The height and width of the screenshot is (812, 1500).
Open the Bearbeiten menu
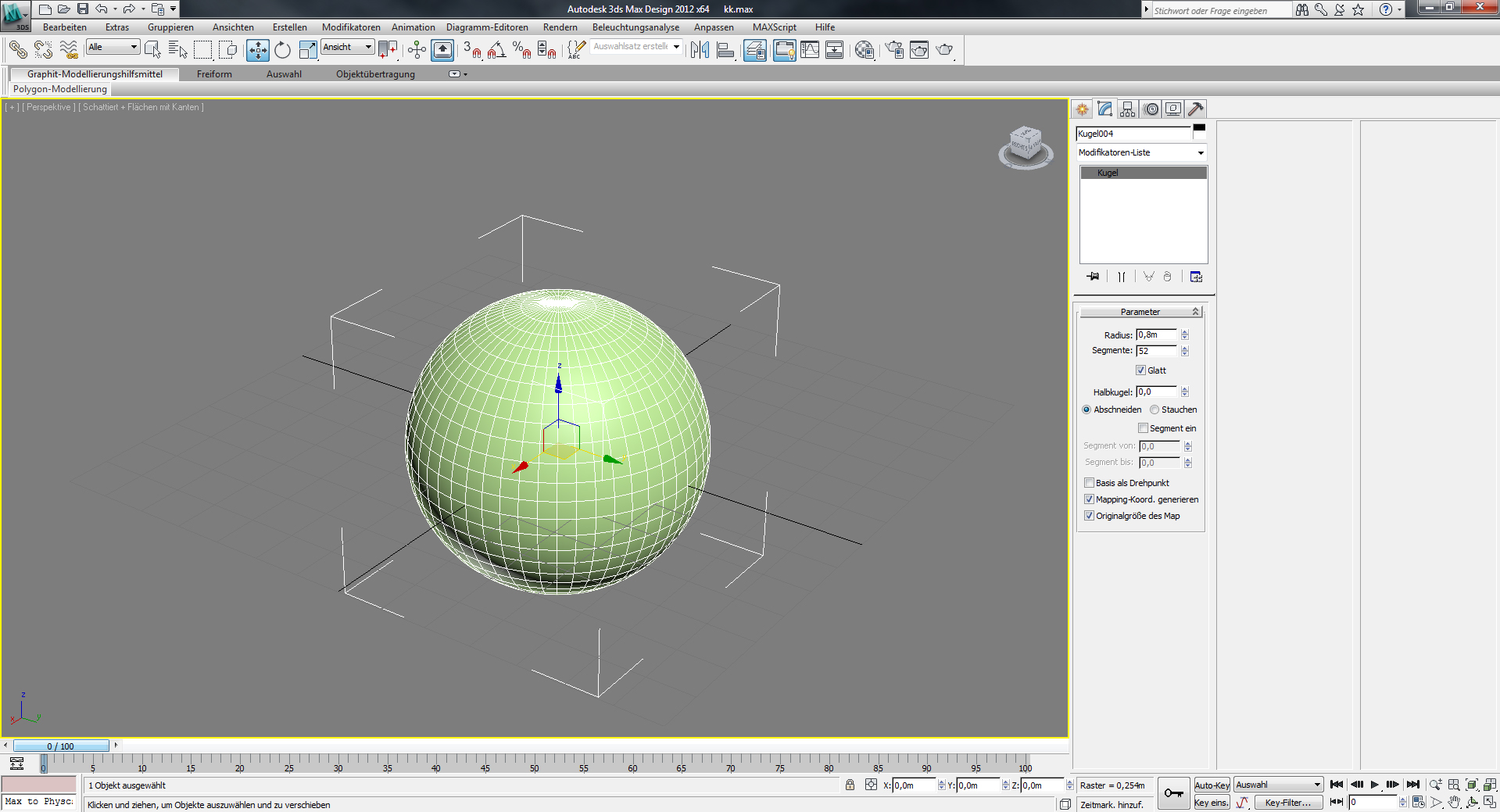(x=65, y=27)
